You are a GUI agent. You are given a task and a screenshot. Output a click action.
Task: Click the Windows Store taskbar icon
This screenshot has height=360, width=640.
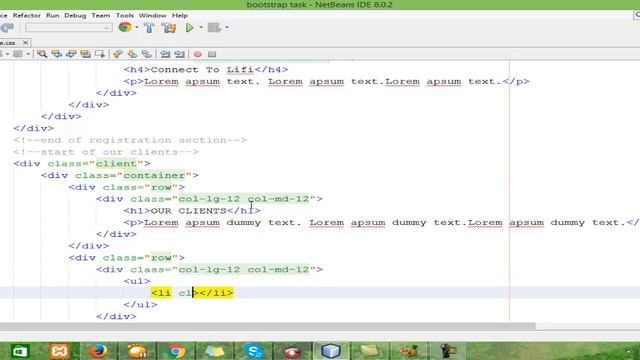click(20, 351)
